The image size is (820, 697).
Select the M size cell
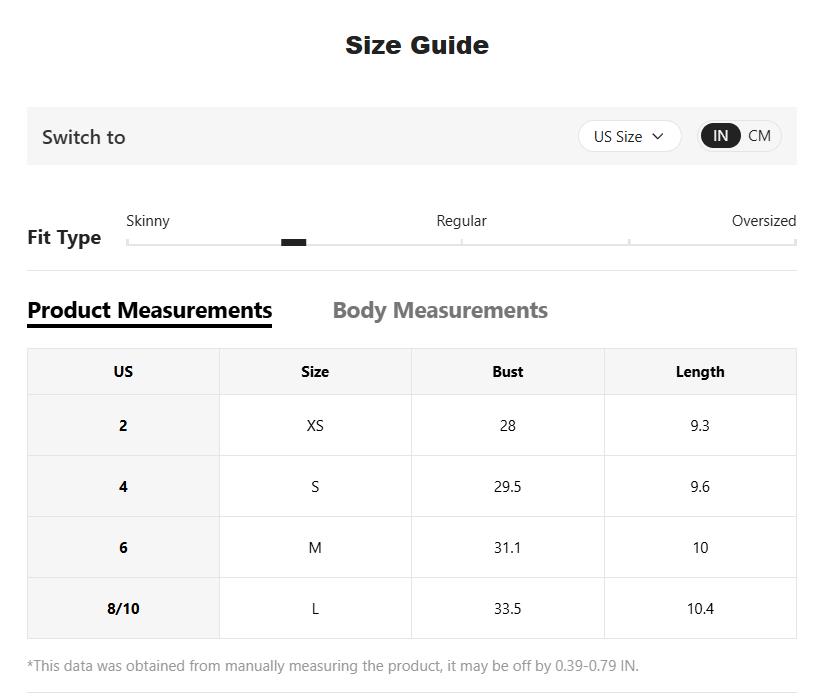tap(315, 547)
